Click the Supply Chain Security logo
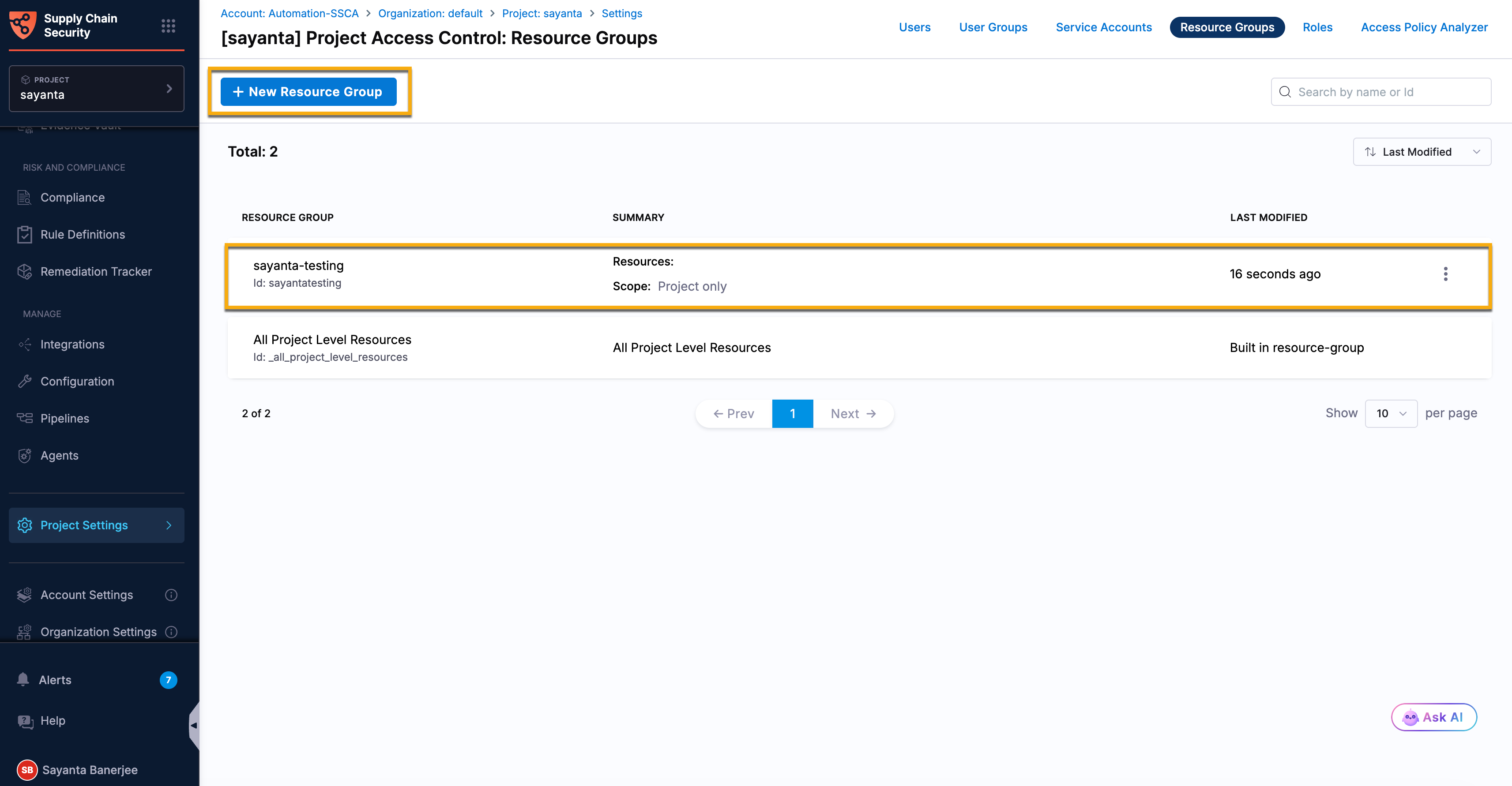The width and height of the screenshot is (1512, 786). point(23,25)
